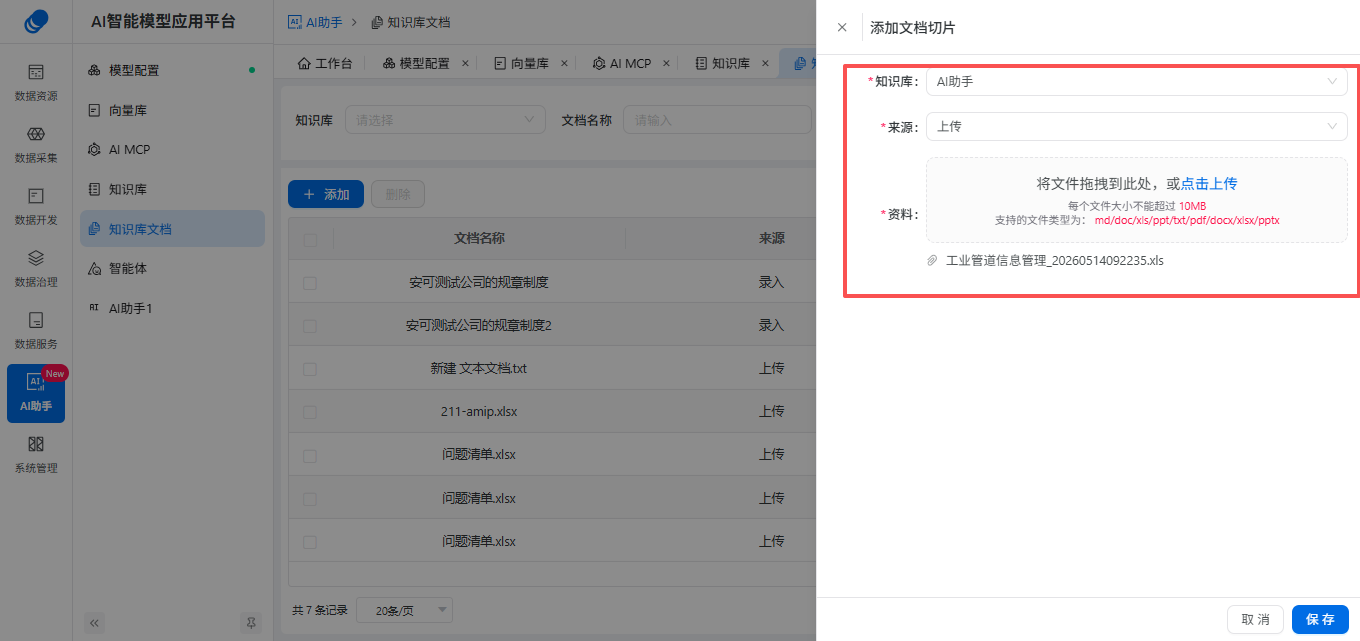Open 数据采集 in left rail
Screen dimensions: 1360x641
(x=36, y=145)
